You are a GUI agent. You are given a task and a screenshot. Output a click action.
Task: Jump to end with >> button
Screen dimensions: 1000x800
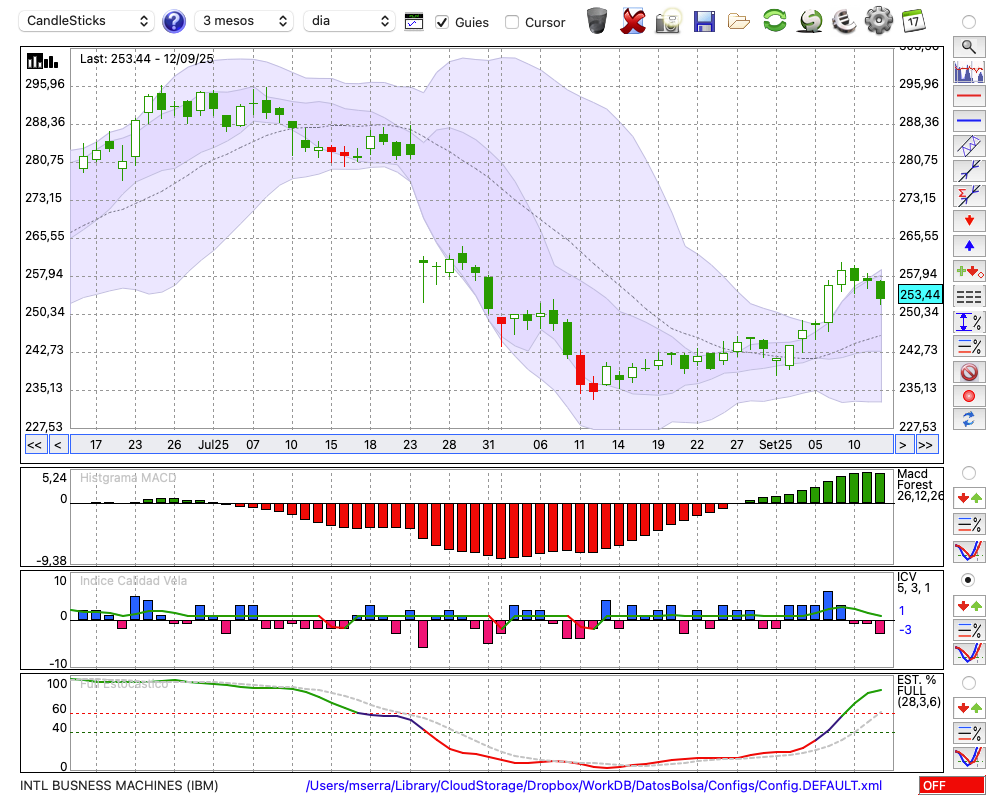tap(927, 445)
